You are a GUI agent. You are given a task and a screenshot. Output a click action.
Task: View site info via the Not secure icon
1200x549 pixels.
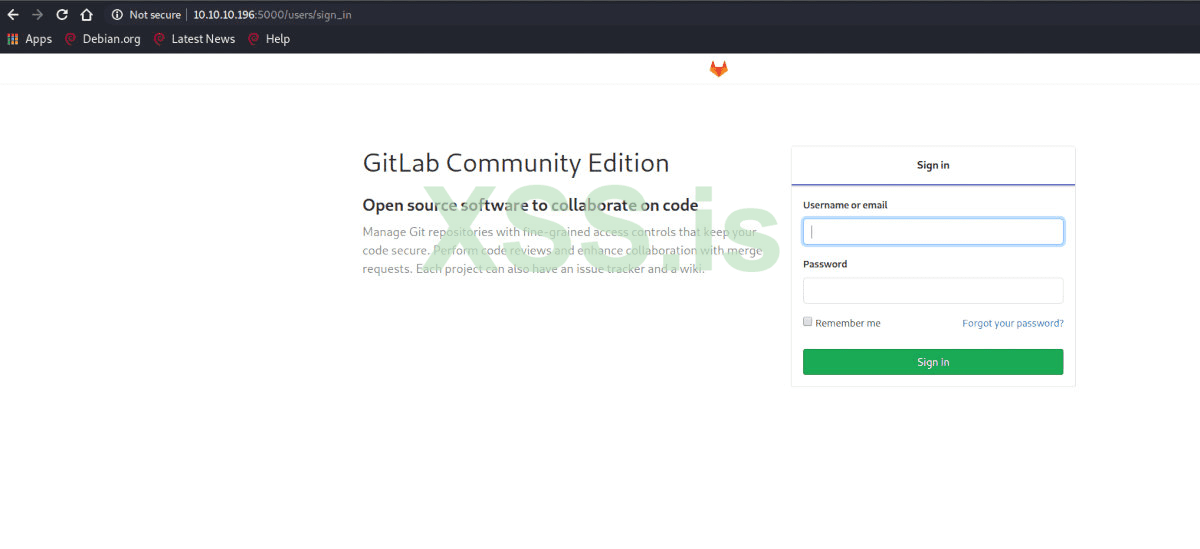pos(117,15)
